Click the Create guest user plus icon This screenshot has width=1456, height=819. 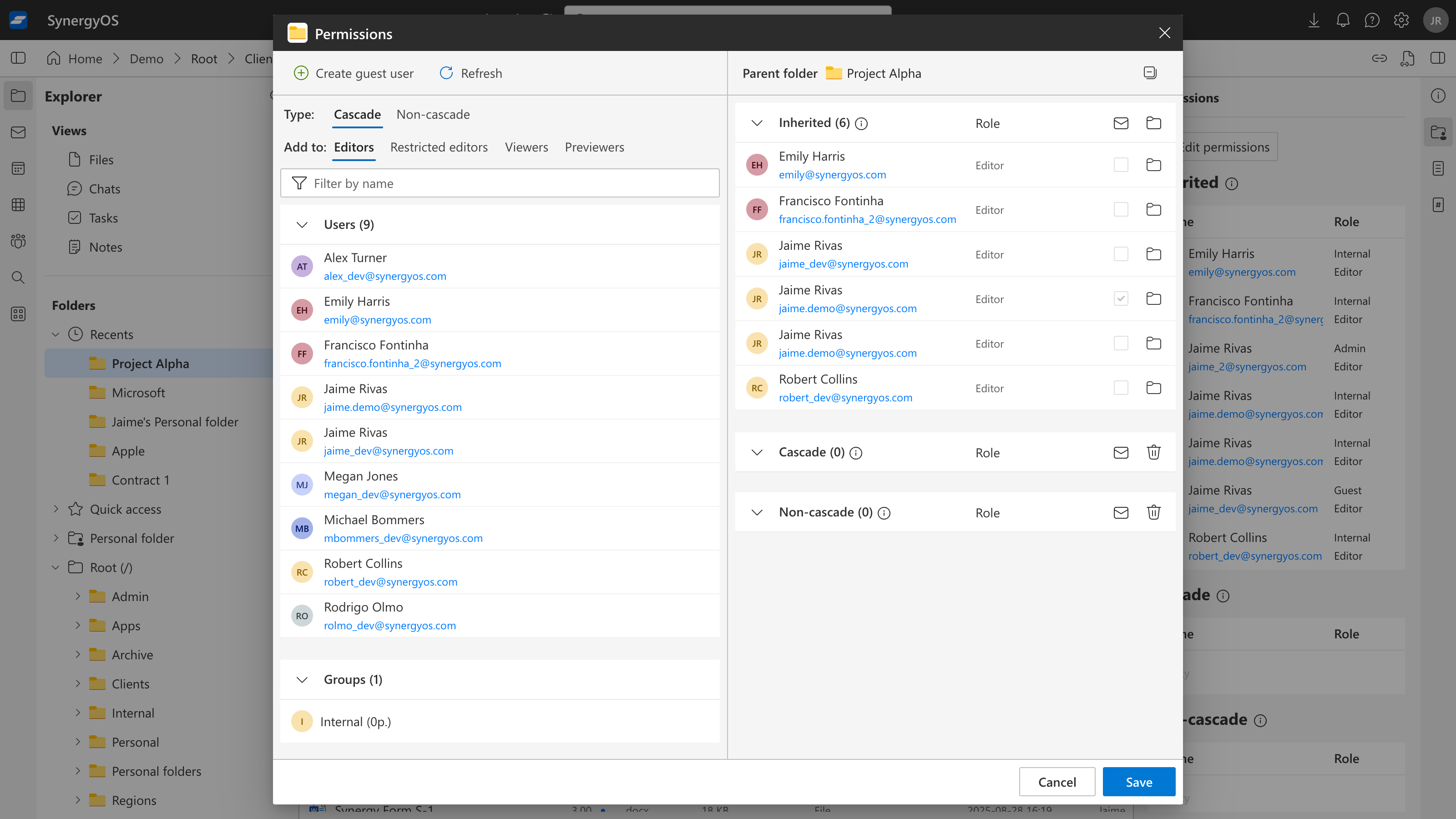click(x=301, y=73)
